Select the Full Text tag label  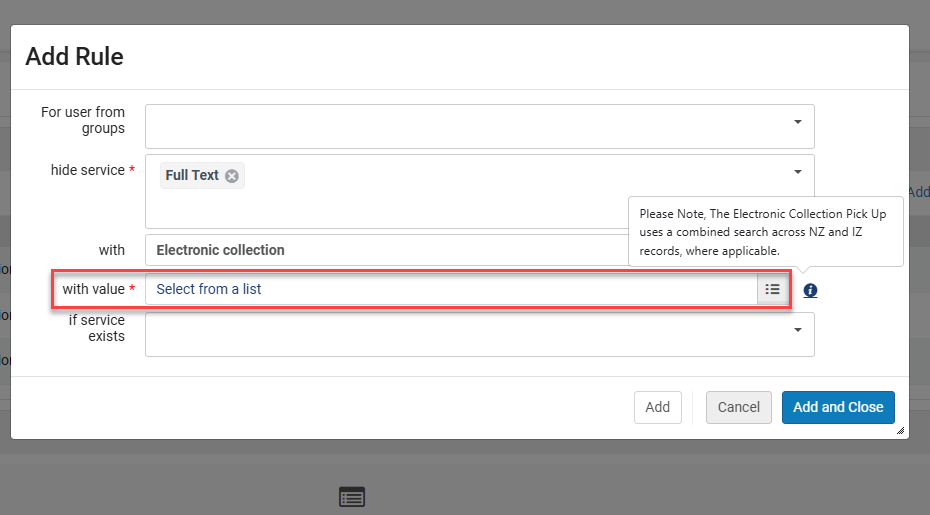point(192,175)
